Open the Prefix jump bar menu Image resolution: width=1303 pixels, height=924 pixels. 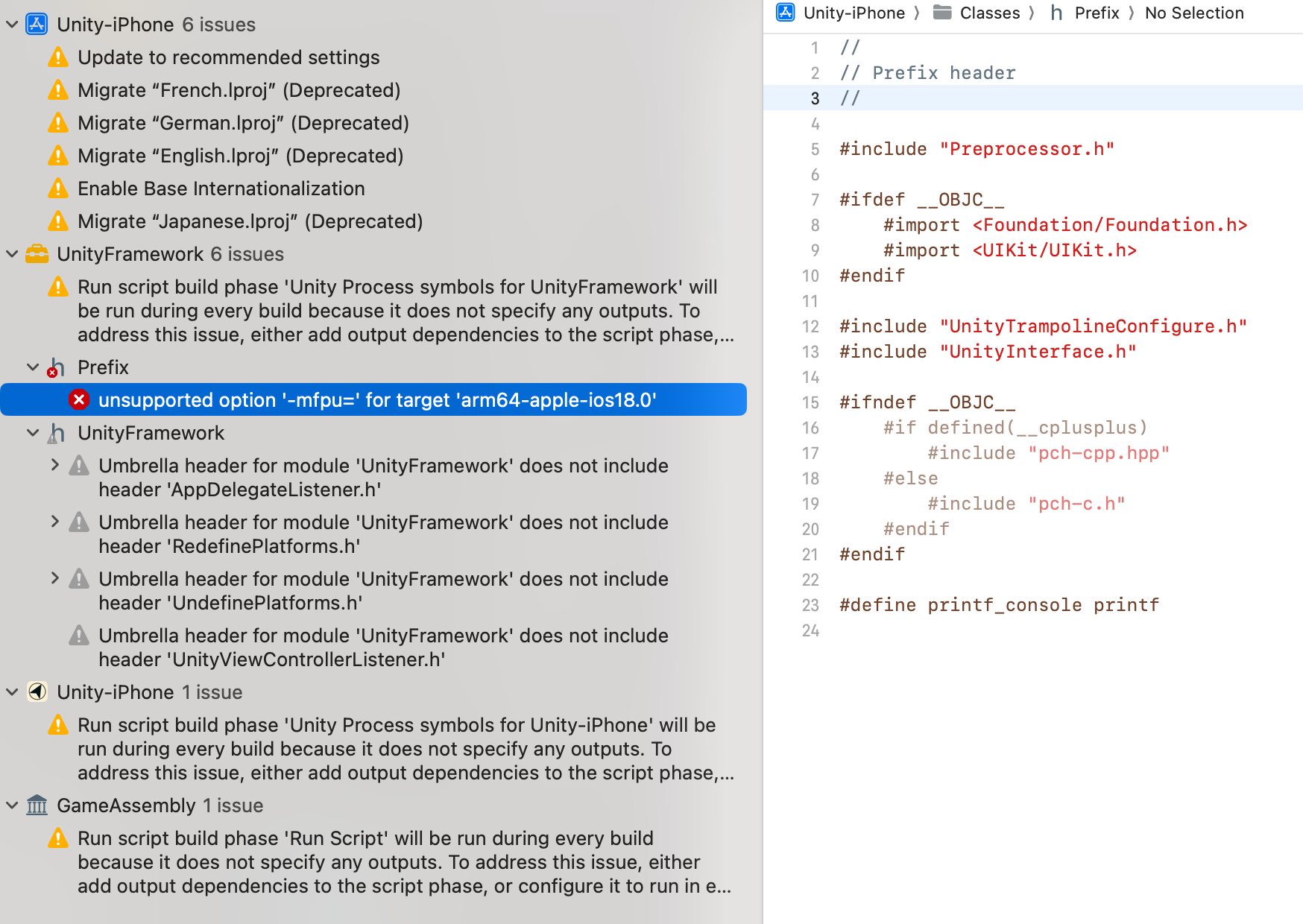(1097, 12)
